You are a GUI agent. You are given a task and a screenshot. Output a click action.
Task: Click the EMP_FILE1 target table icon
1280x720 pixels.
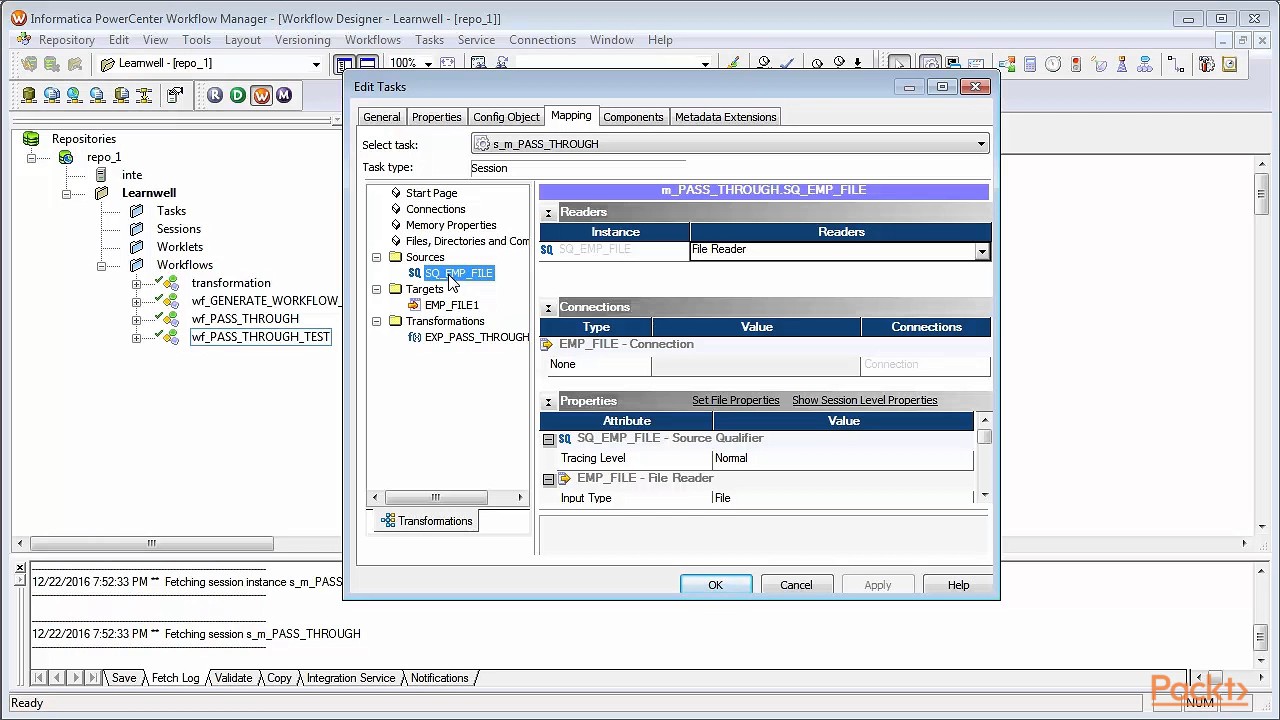(415, 305)
